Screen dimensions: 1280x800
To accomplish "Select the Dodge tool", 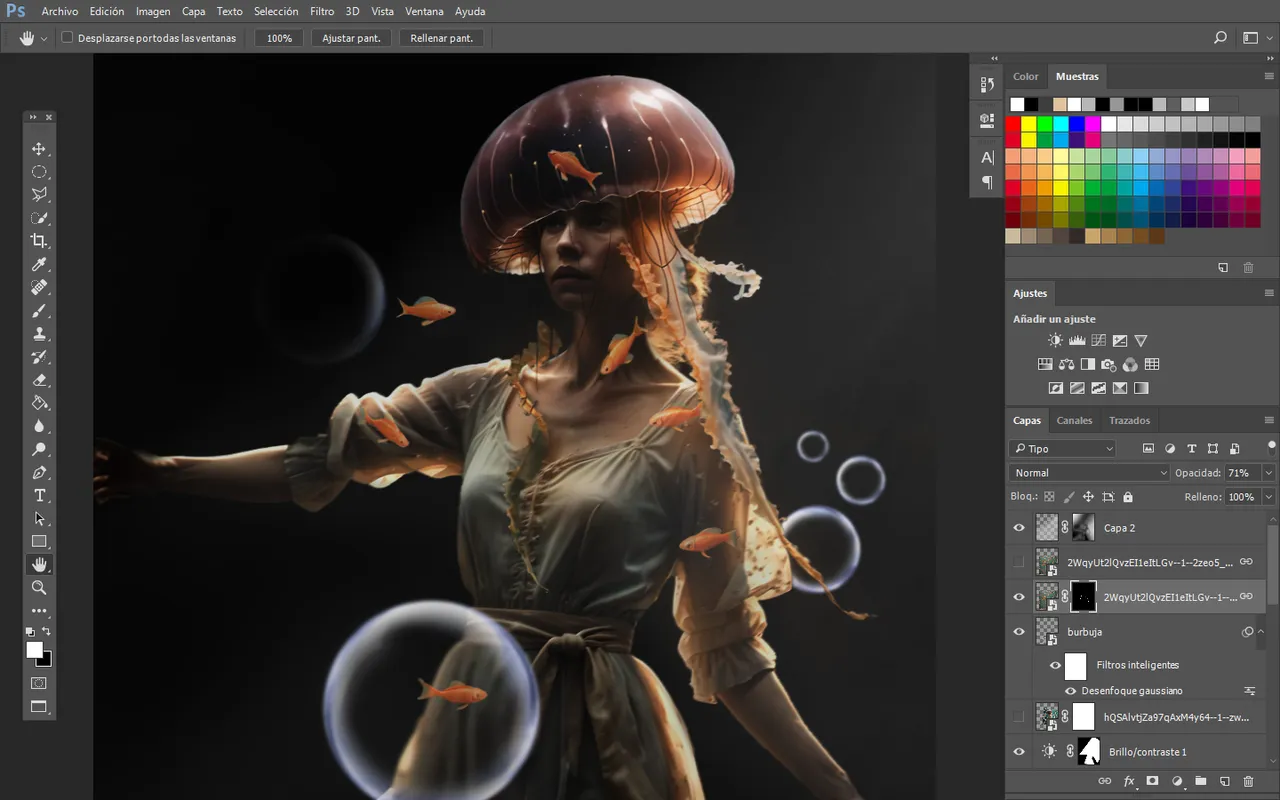I will (39, 449).
